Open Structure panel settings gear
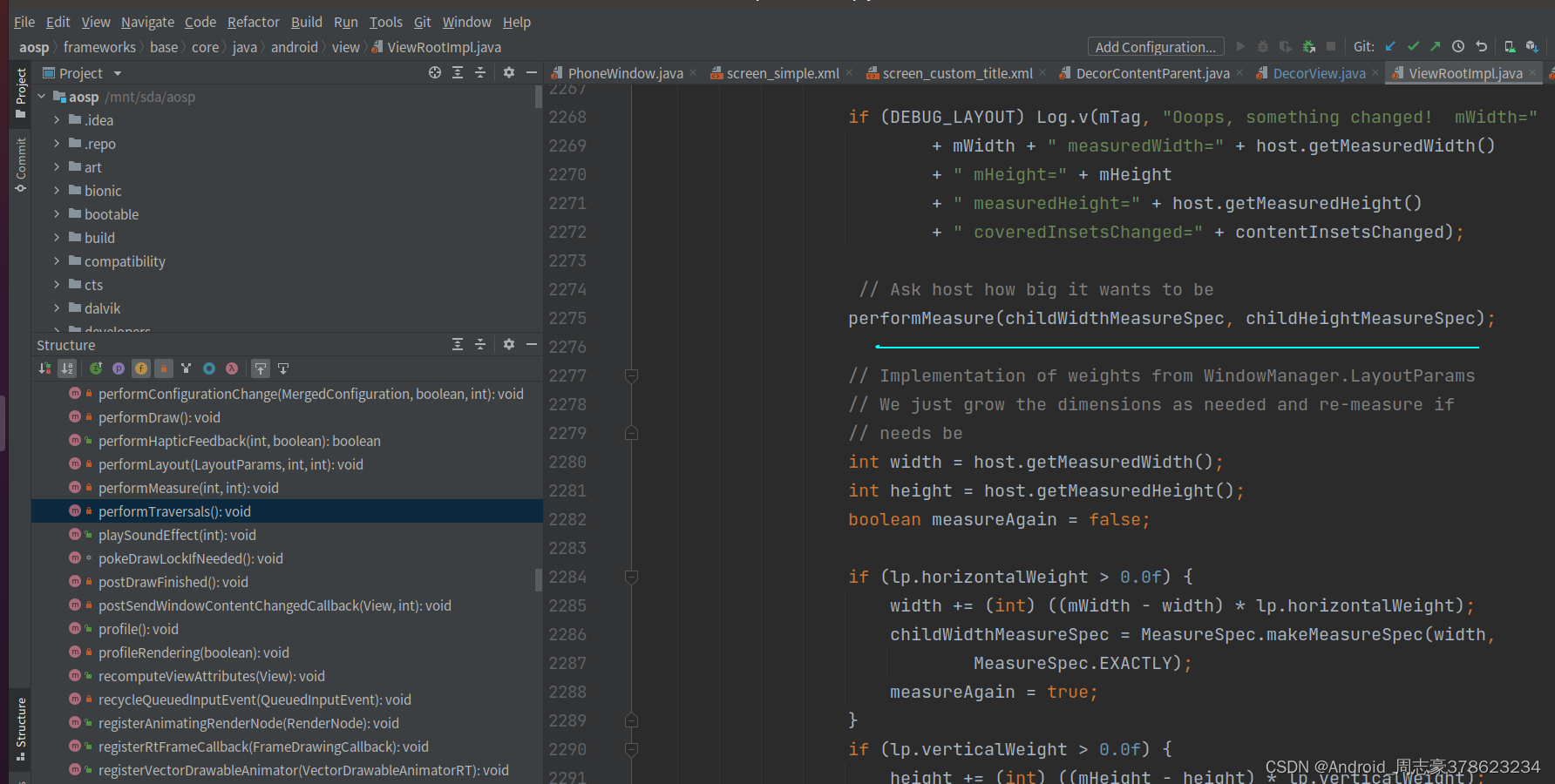 pos(509,345)
